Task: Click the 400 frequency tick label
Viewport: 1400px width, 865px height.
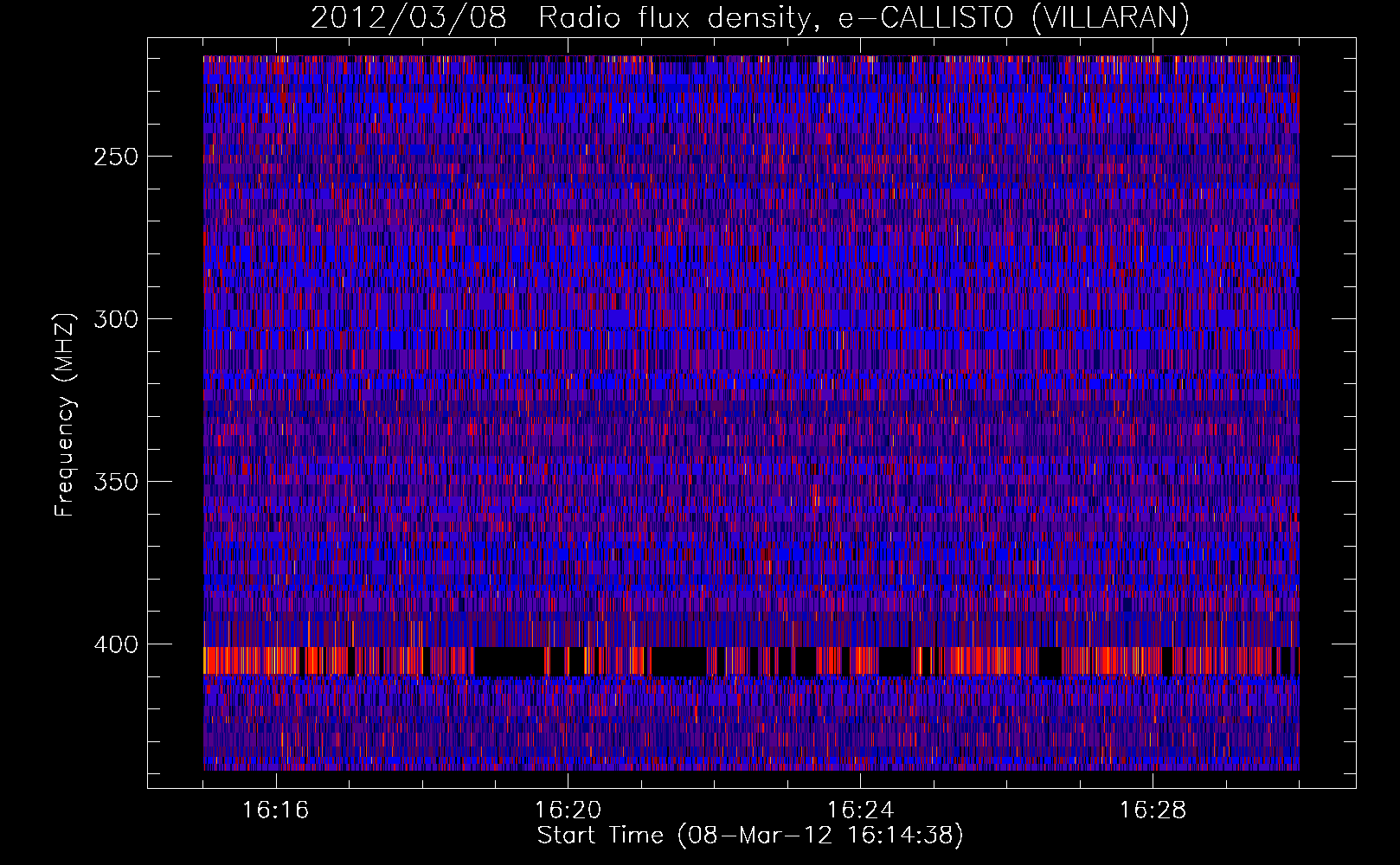Action: click(x=116, y=644)
